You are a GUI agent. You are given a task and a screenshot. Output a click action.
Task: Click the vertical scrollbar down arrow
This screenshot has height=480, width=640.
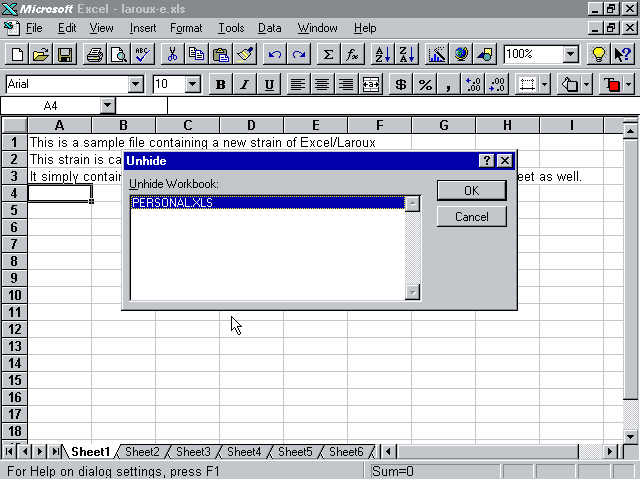coord(630,436)
